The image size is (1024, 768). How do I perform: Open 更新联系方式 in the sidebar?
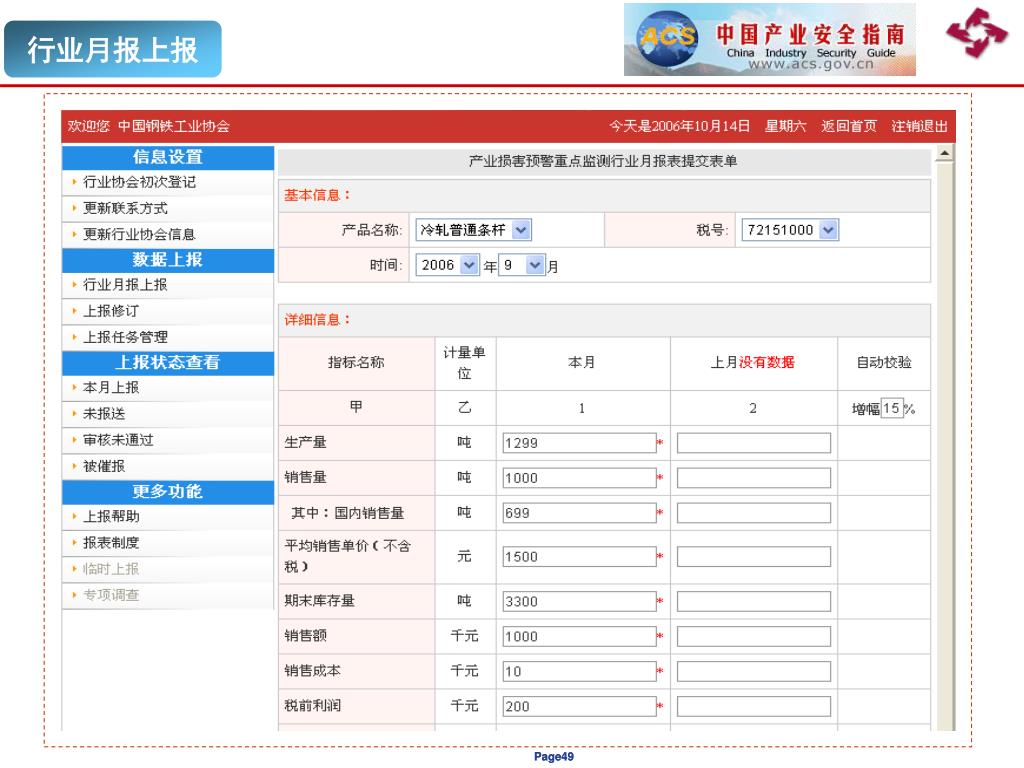(125, 208)
